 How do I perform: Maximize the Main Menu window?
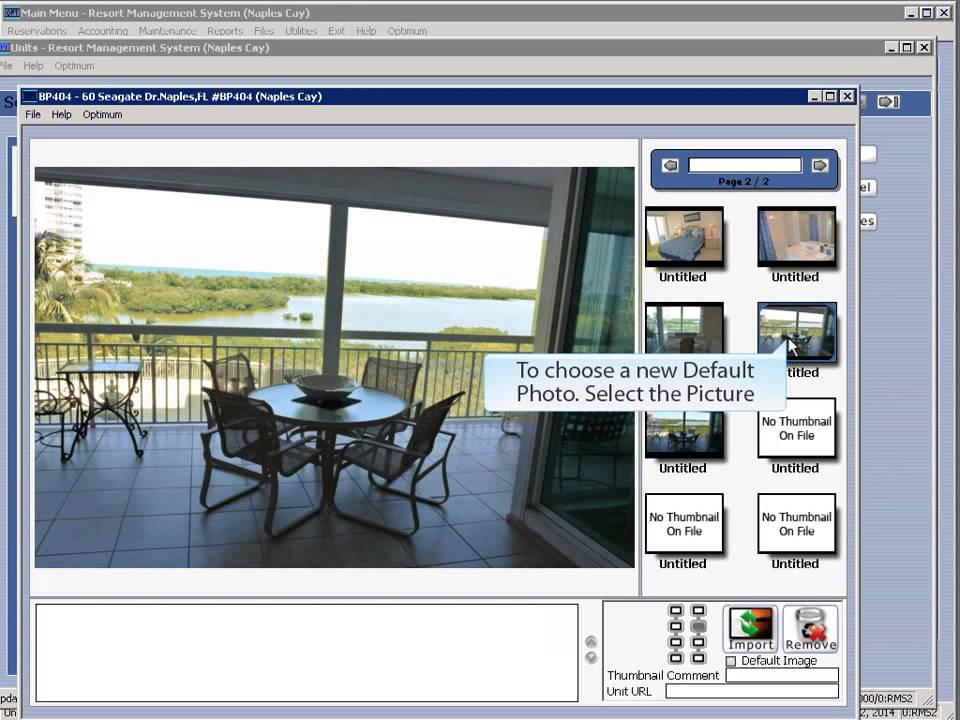pyautogui.click(x=927, y=12)
